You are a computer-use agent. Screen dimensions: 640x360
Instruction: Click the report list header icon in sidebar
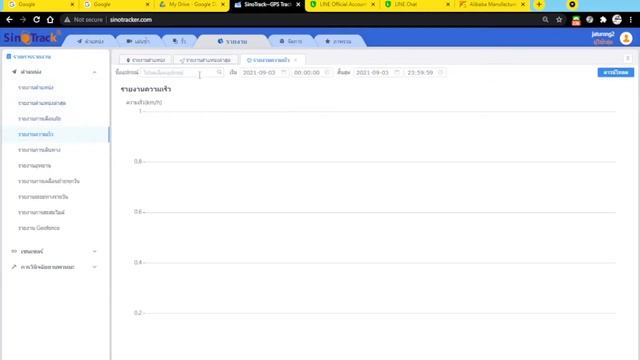(9, 56)
